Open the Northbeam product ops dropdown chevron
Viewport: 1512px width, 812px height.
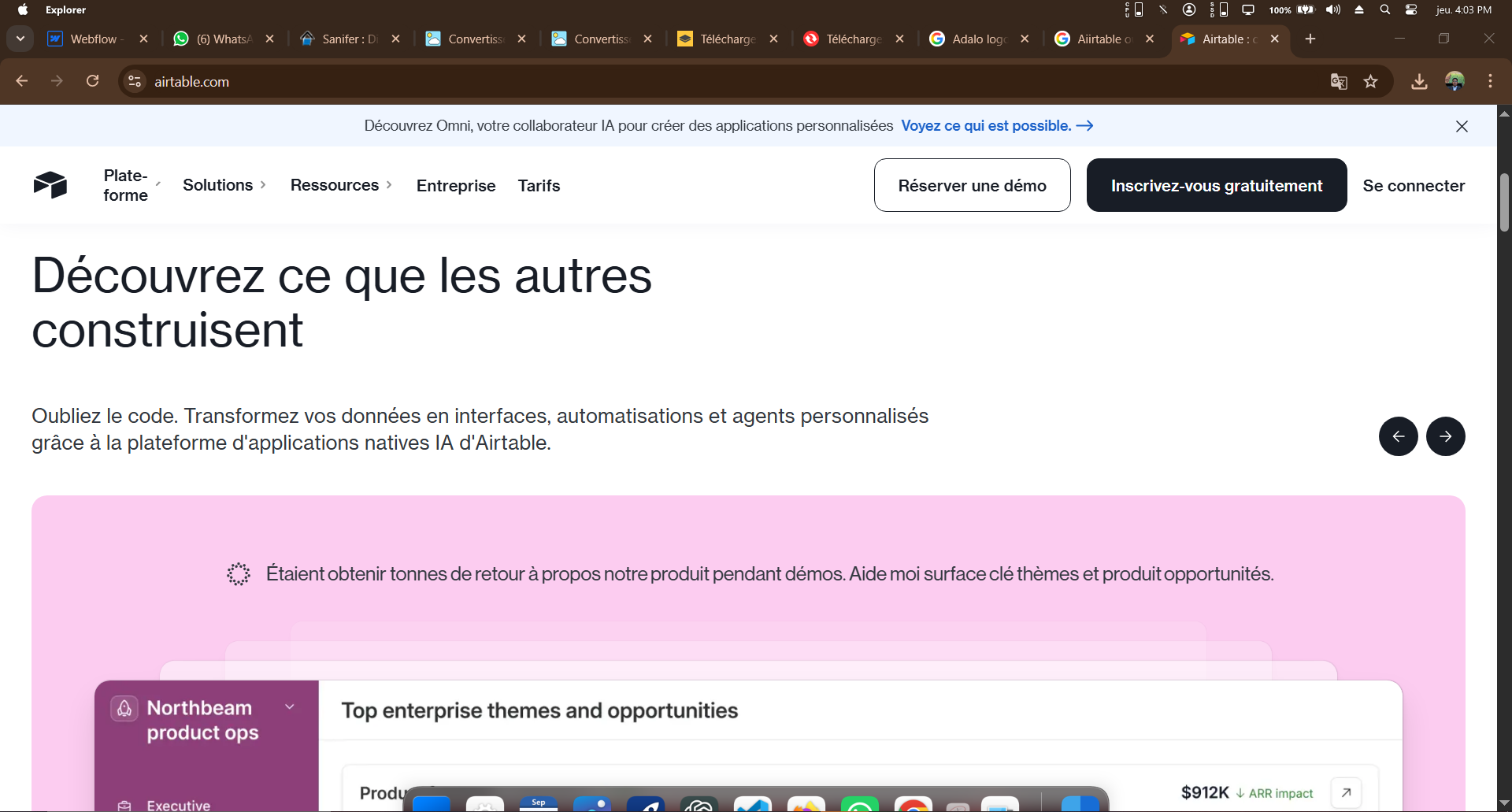coord(290,706)
